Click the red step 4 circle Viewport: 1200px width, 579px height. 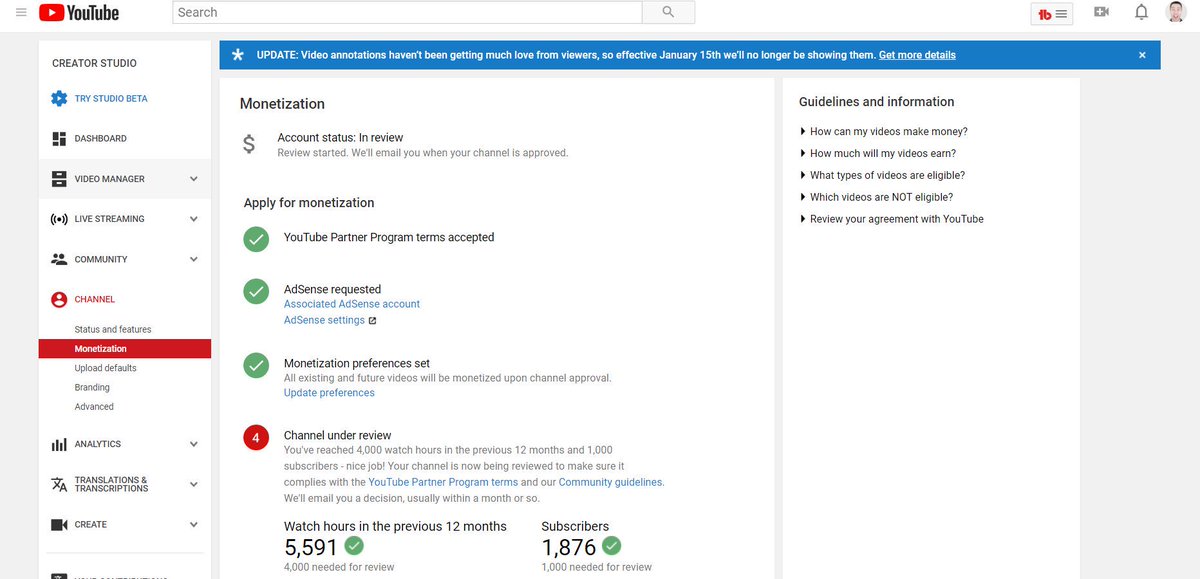pos(257,438)
